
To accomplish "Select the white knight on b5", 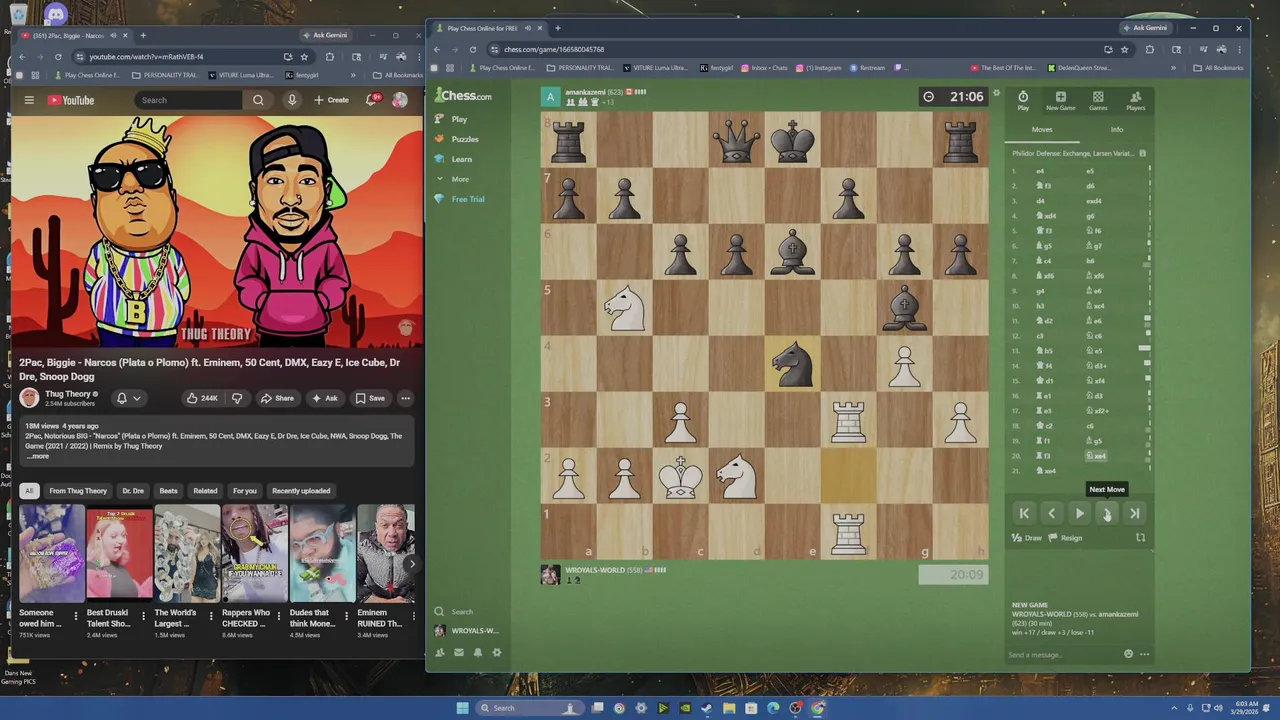I will (x=625, y=308).
